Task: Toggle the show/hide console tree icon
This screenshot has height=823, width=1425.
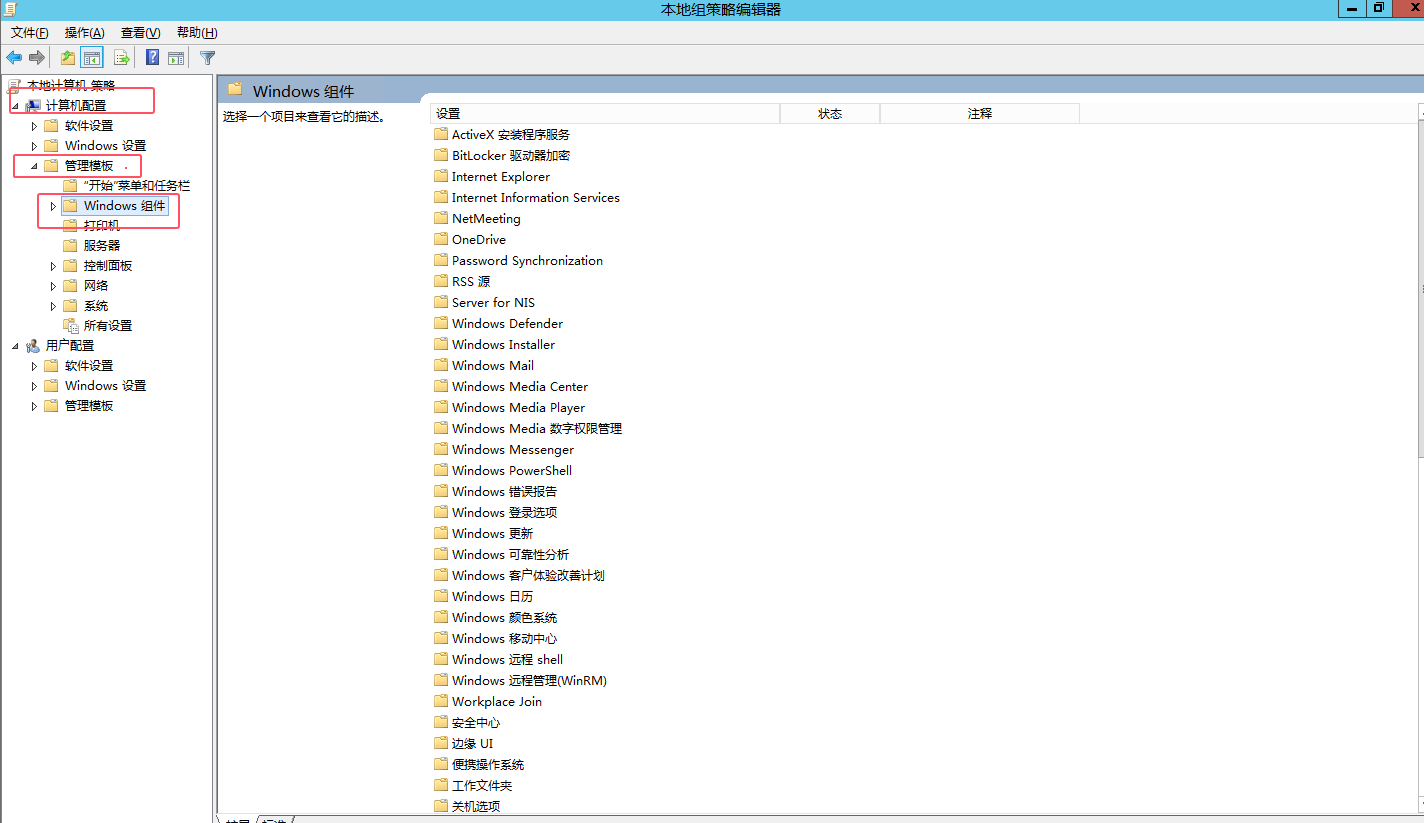Action: pos(91,57)
